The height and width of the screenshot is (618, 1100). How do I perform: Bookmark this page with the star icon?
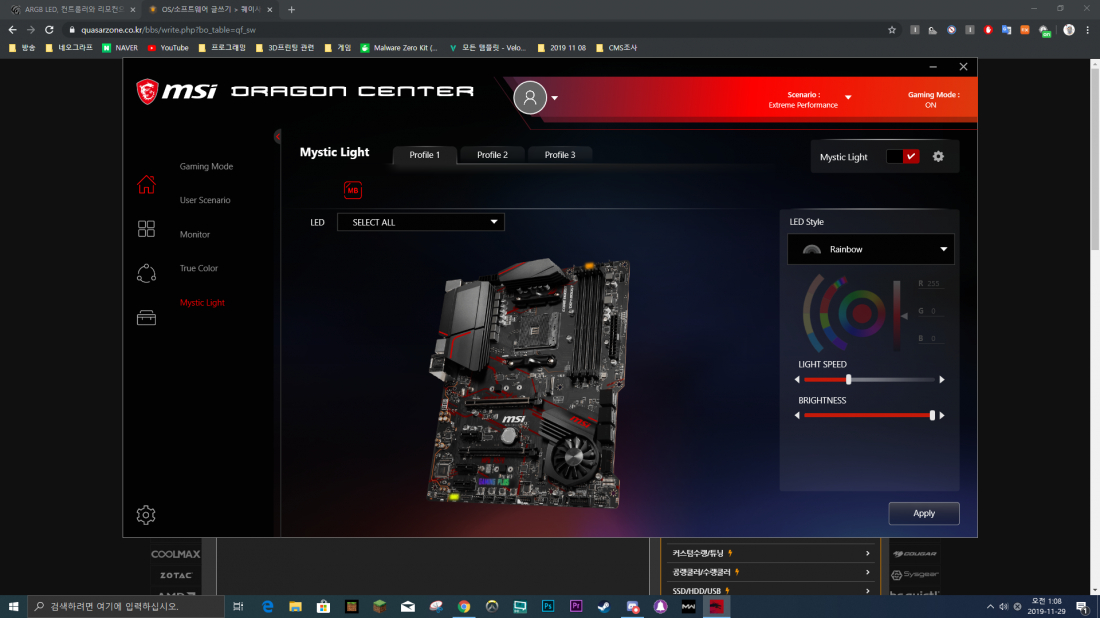point(892,30)
